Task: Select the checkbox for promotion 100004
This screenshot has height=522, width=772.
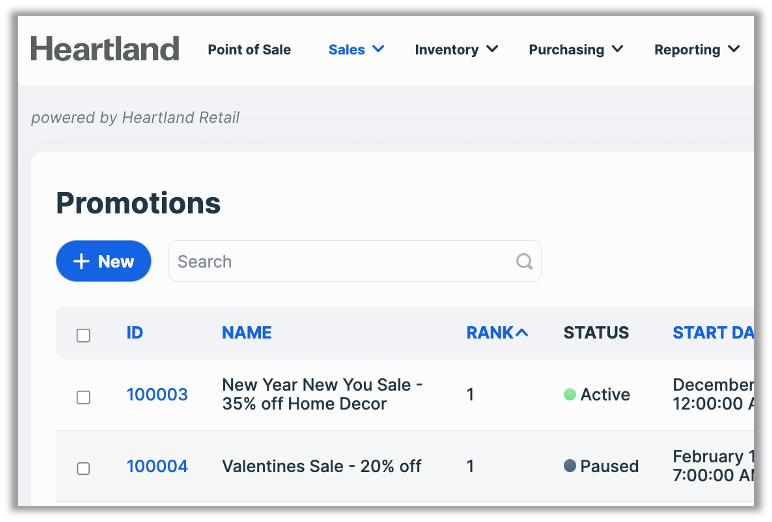Action: tap(84, 468)
